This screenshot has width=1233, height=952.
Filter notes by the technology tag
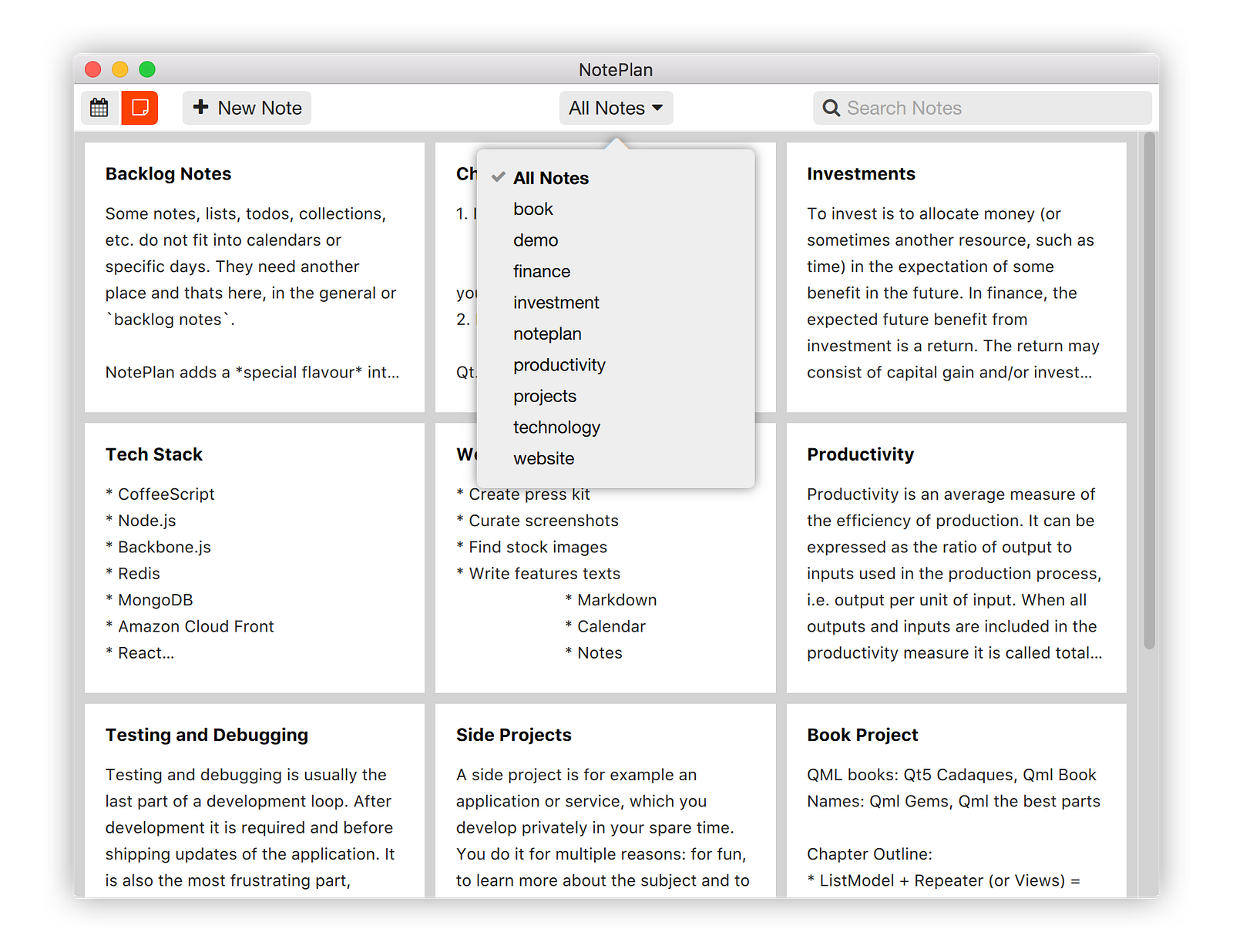click(616, 427)
